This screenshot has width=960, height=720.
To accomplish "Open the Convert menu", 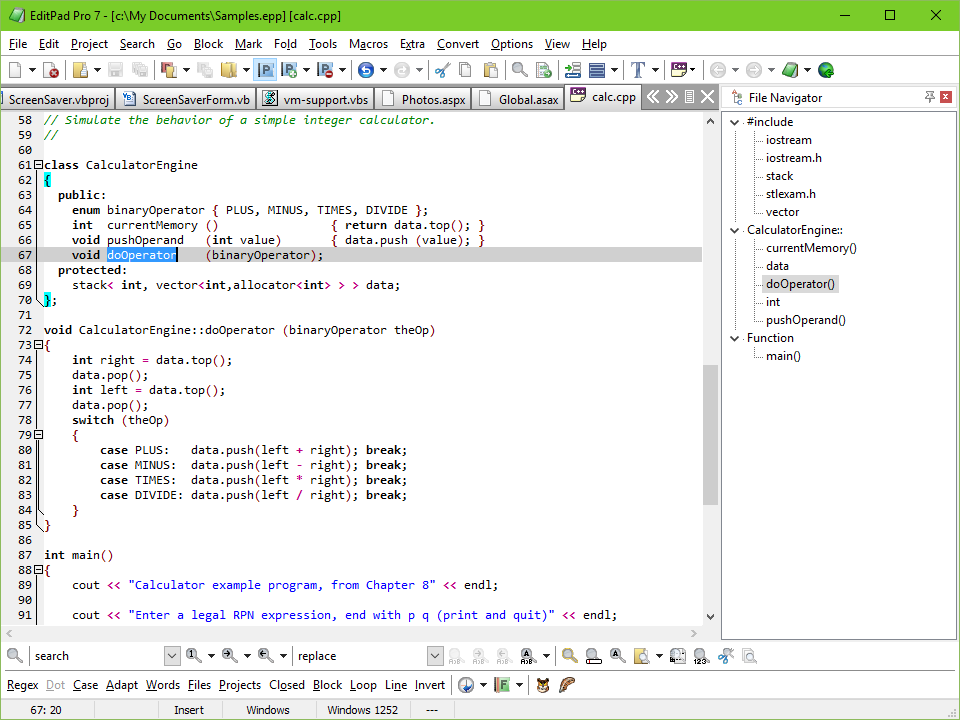I will coord(457,44).
